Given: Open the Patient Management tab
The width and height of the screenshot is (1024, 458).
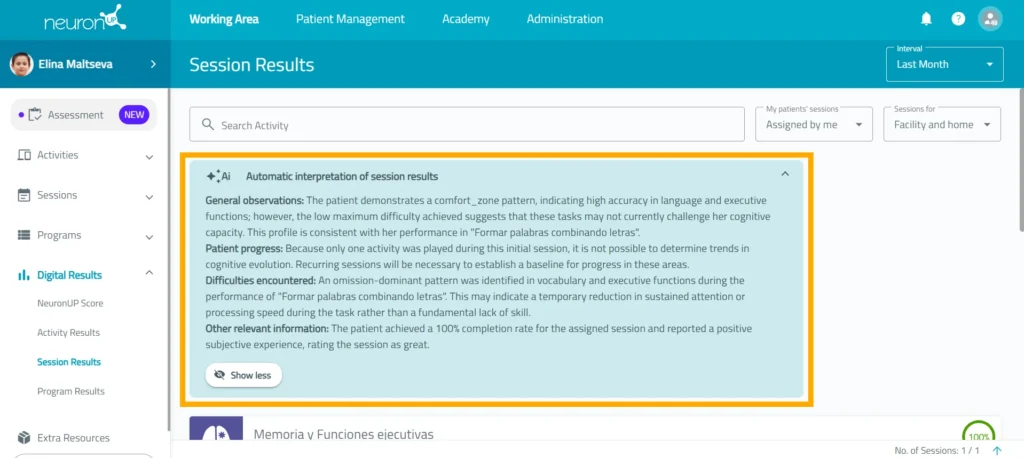Looking at the screenshot, I should [350, 19].
